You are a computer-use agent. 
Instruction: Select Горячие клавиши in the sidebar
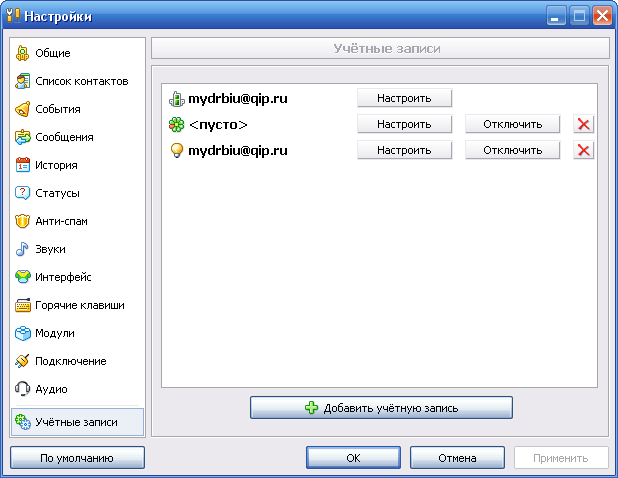[78, 305]
